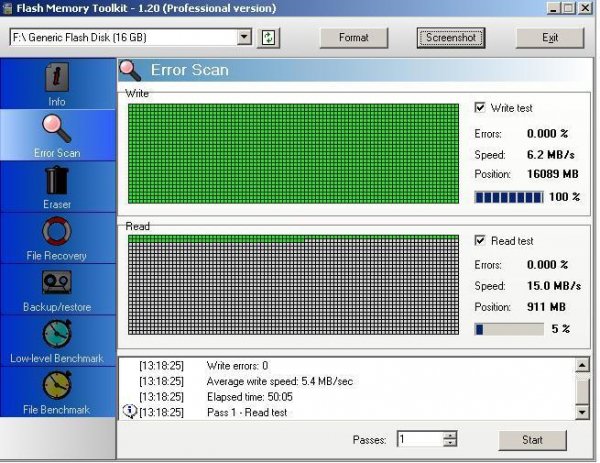The height and width of the screenshot is (463, 600).
Task: Click write position value 16089 MB
Action: tap(553, 174)
